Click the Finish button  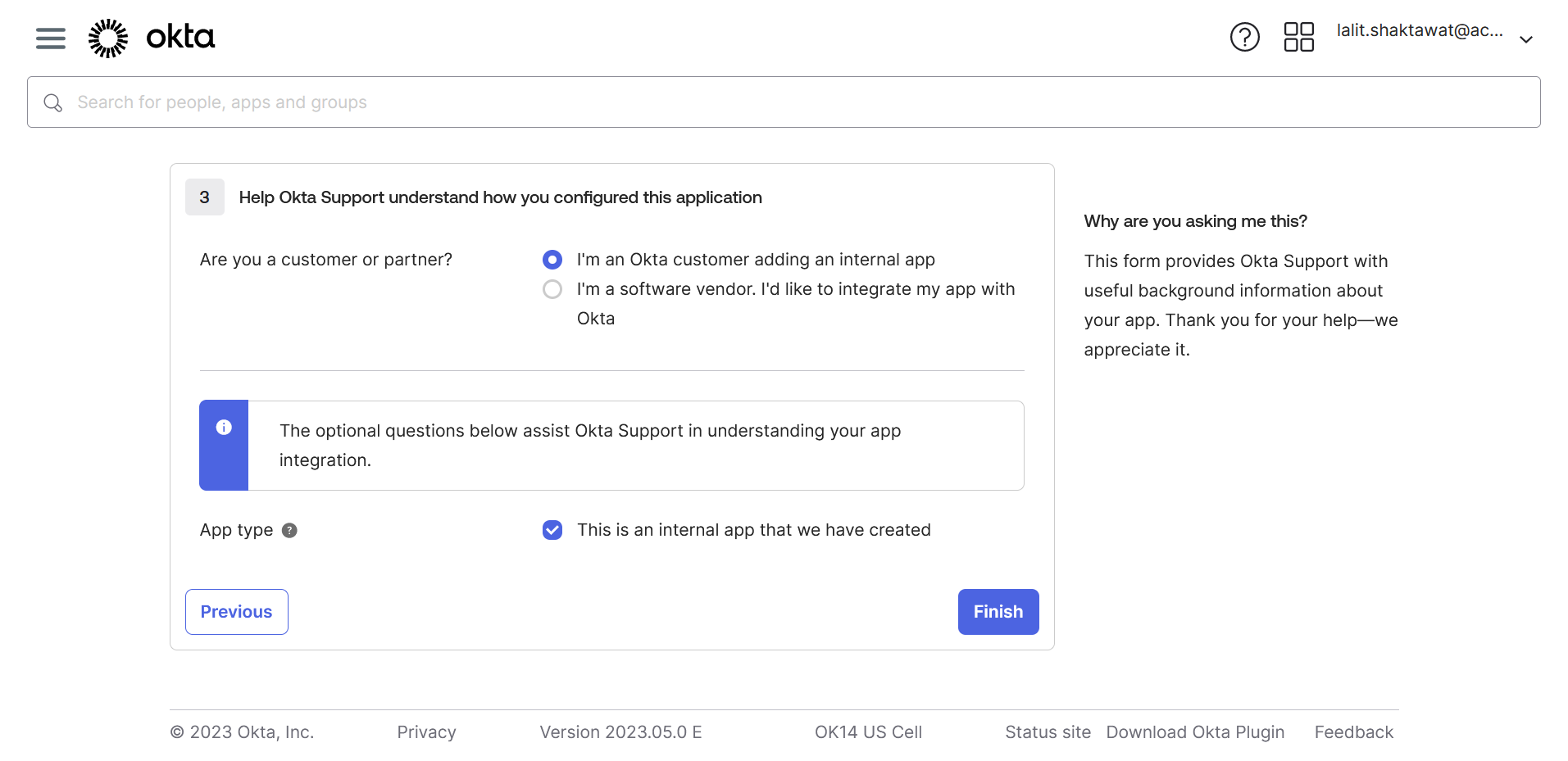point(998,612)
